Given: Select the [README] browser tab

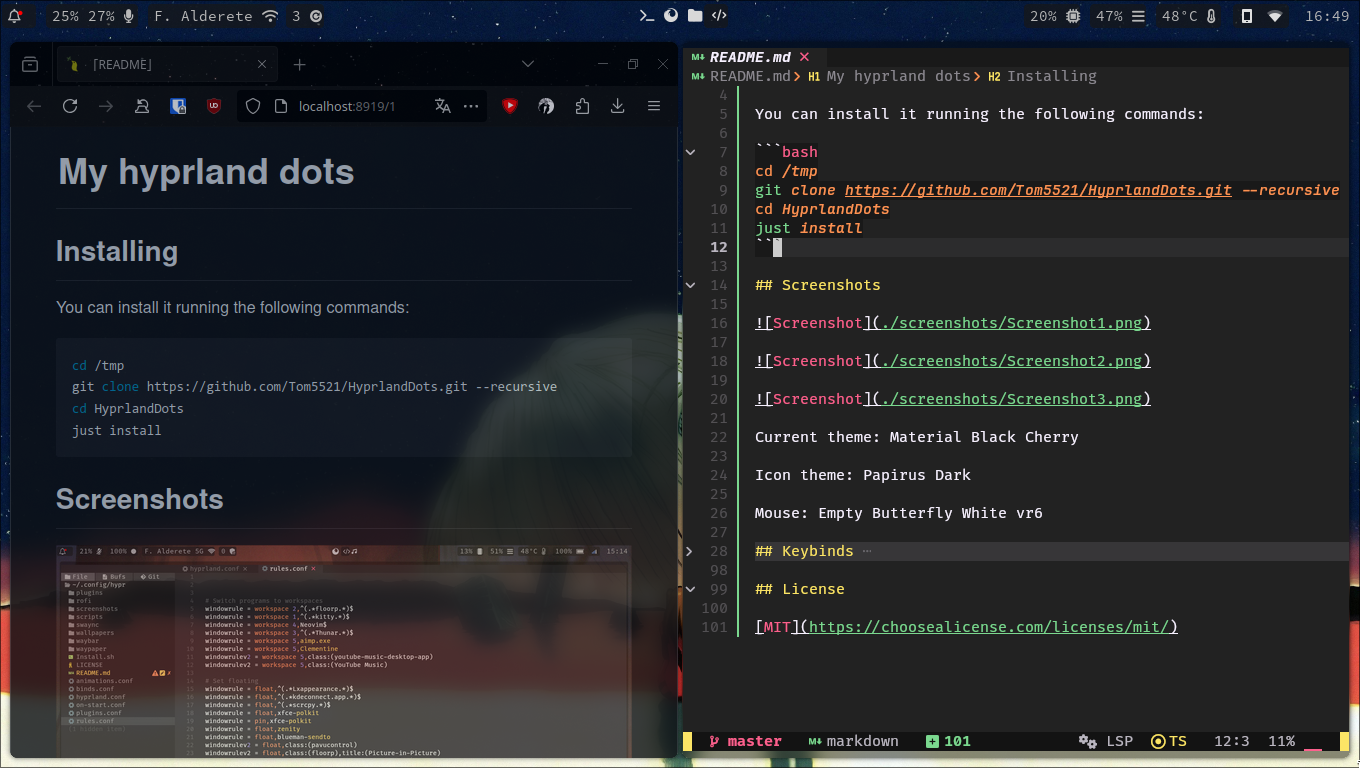Looking at the screenshot, I should coord(167,64).
